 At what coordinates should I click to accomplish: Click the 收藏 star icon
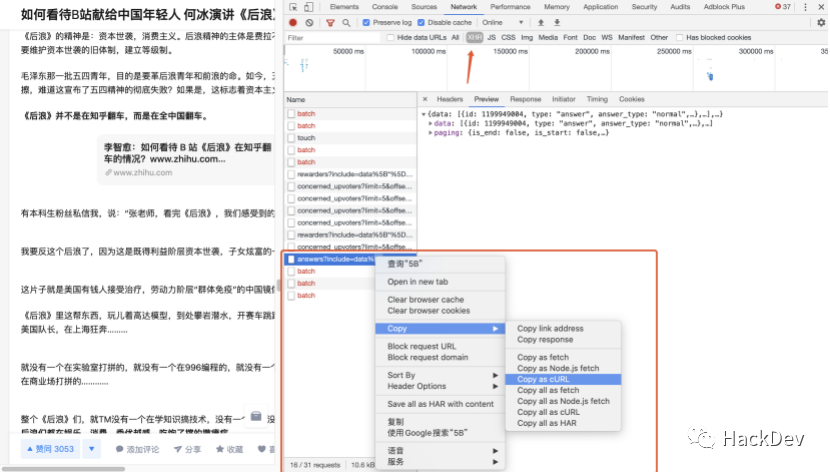click(220, 449)
